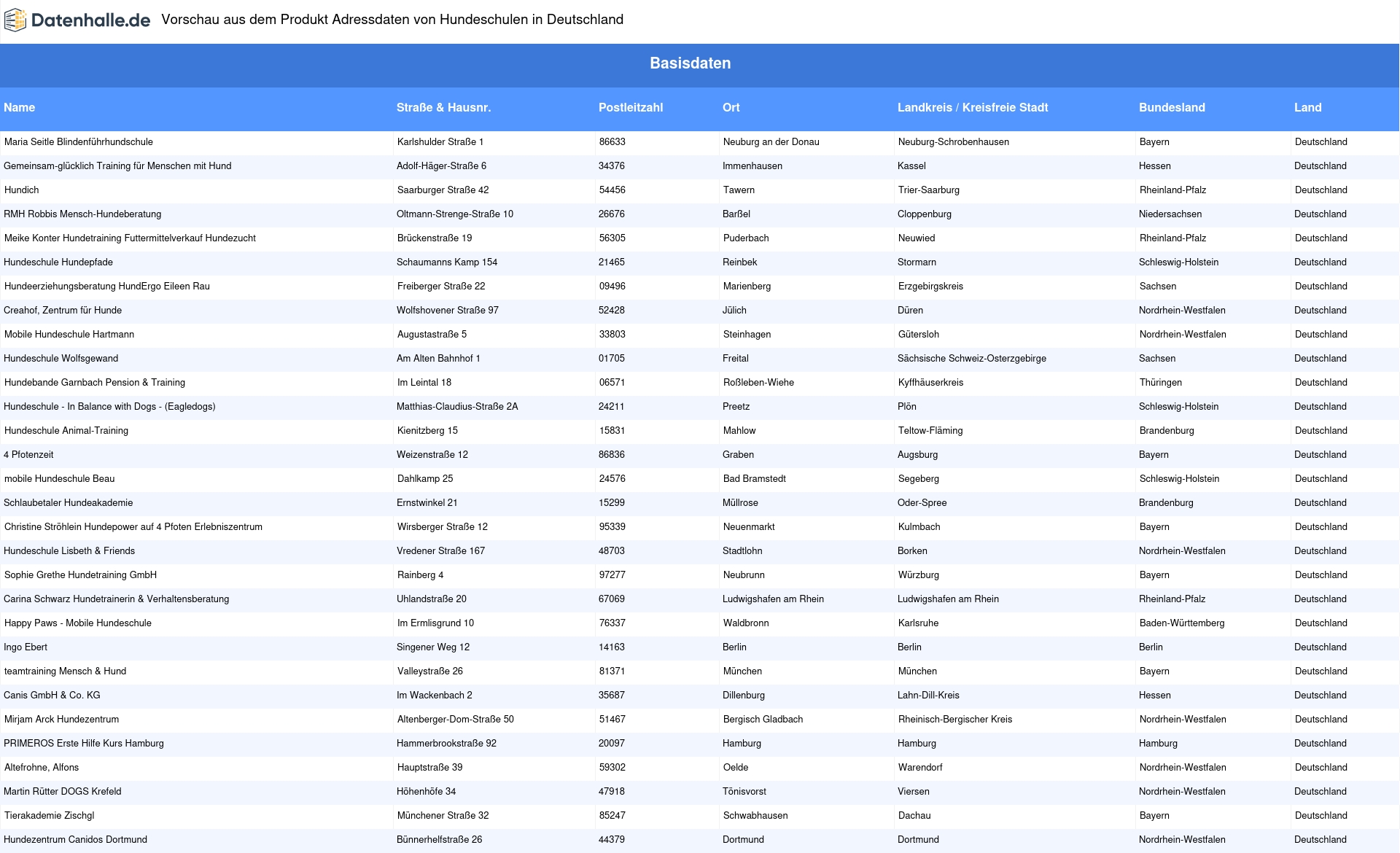Click Creahof, Zentrum für Hunde
The image size is (1400, 853).
(x=63, y=311)
